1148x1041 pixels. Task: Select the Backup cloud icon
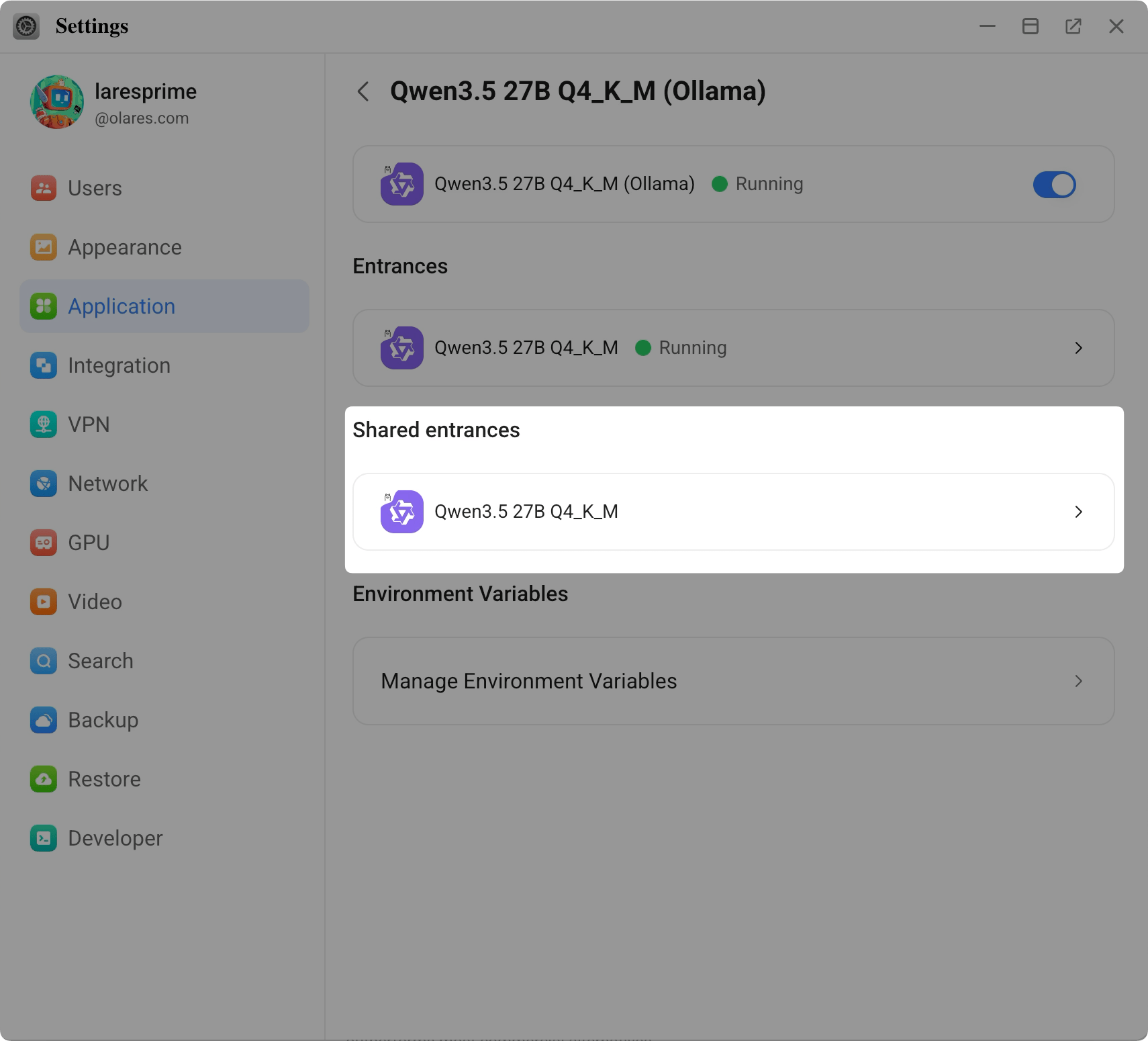coord(44,720)
